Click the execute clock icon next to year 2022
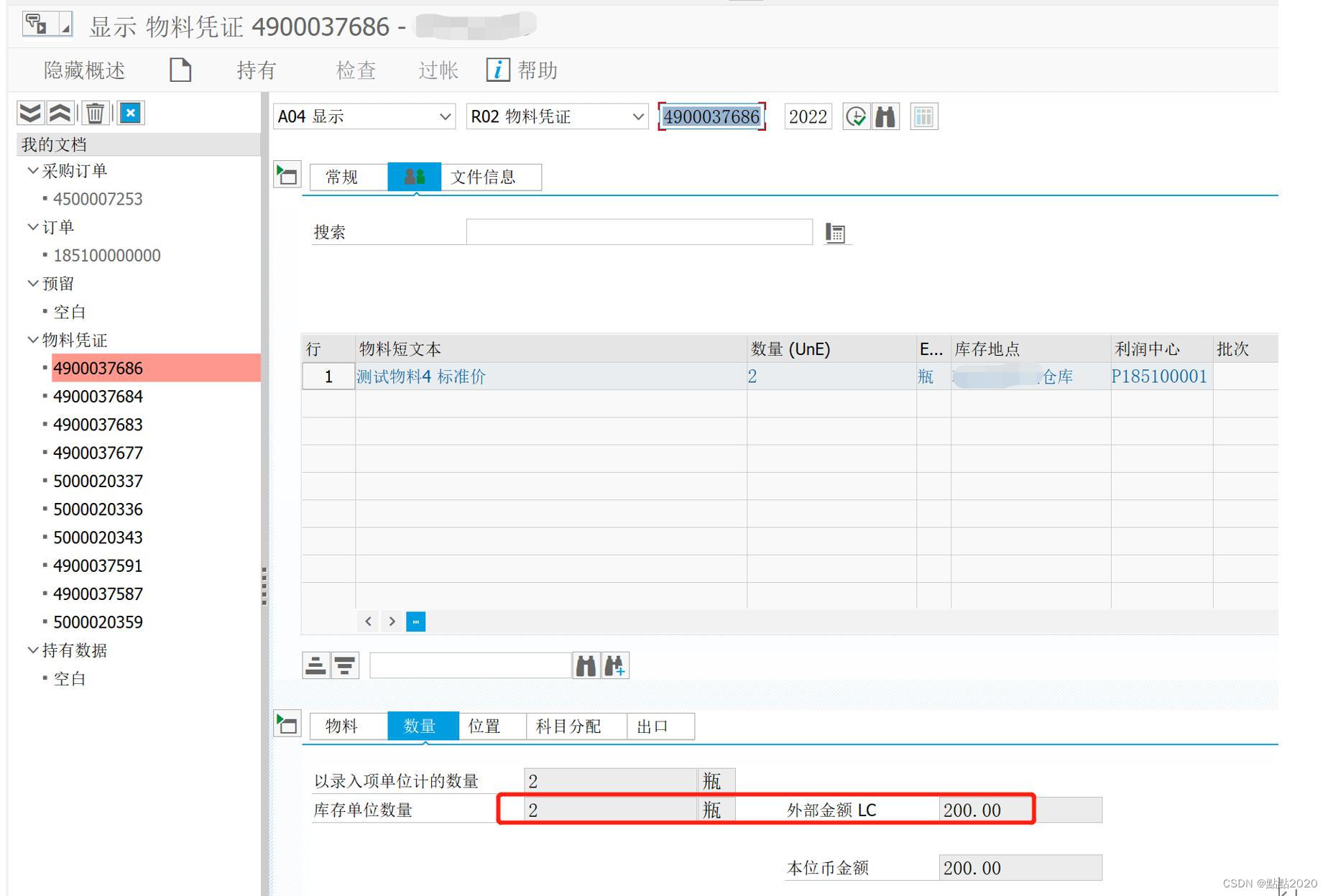Image resolution: width=1328 pixels, height=896 pixels. [856, 116]
